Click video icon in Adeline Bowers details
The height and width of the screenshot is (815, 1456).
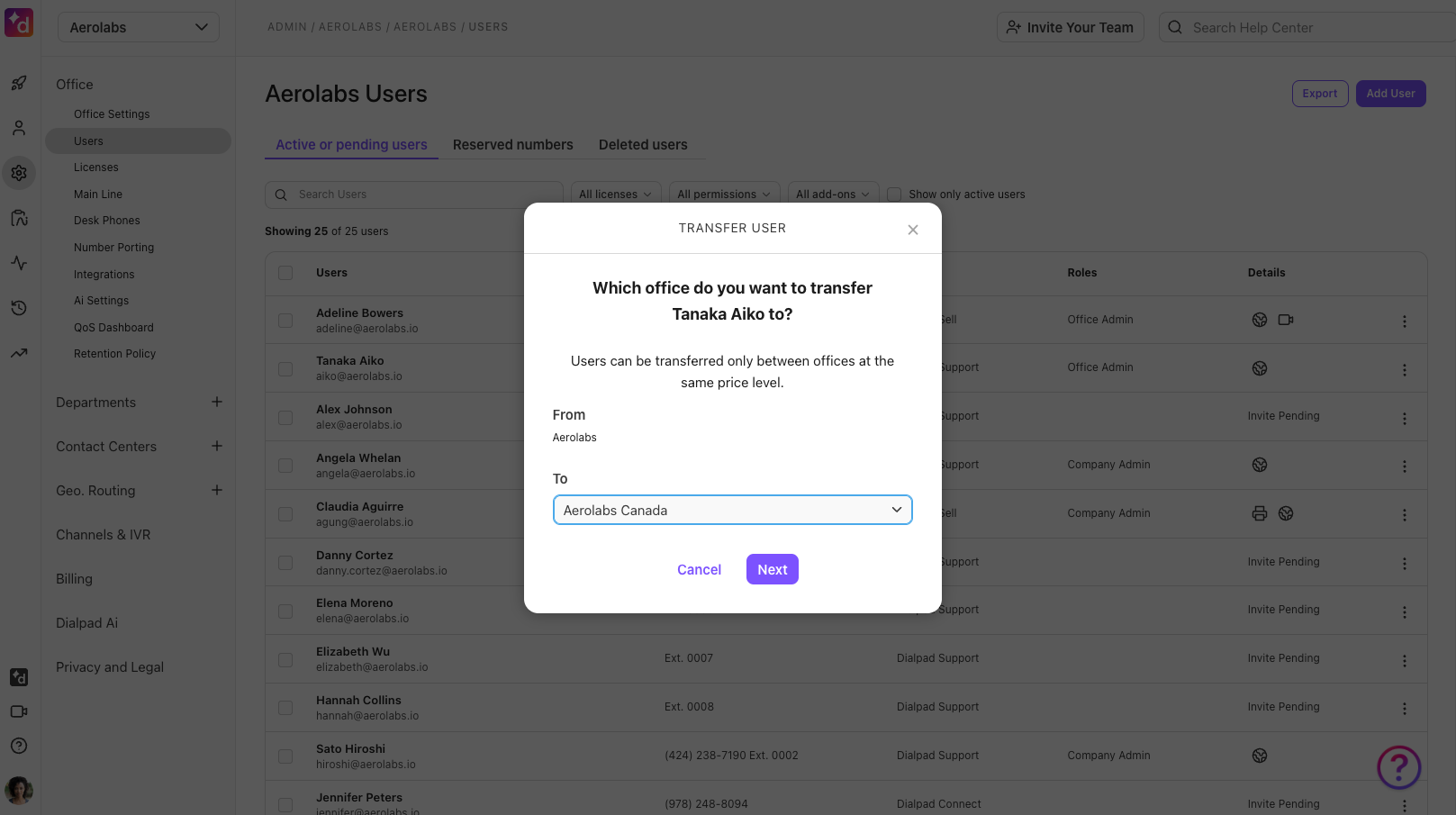click(x=1286, y=320)
